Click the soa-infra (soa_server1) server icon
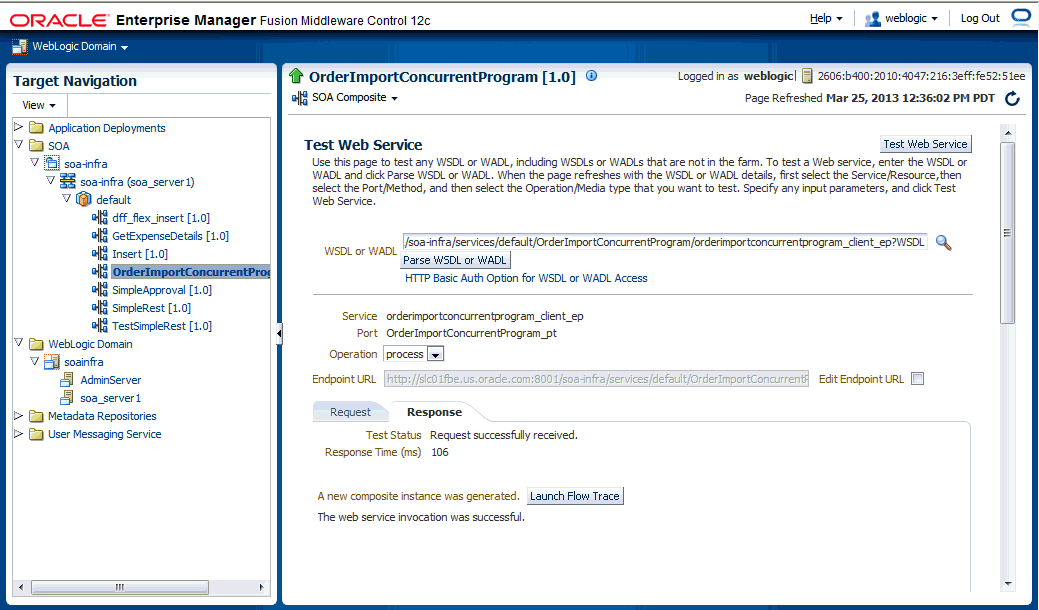1039x610 pixels. (68, 181)
